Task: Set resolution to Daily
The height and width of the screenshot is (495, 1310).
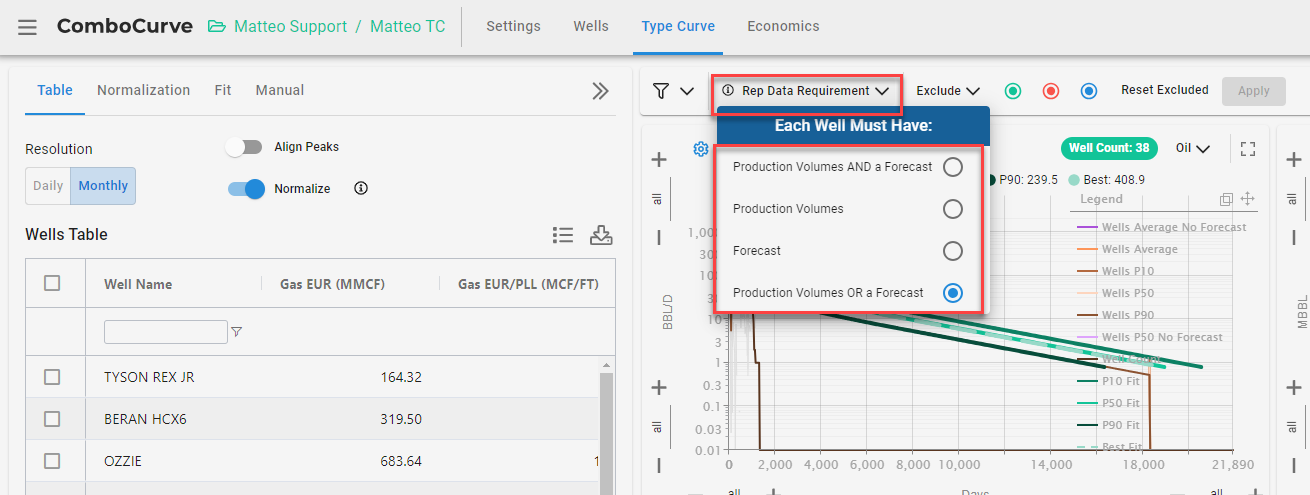Action: click(48, 186)
